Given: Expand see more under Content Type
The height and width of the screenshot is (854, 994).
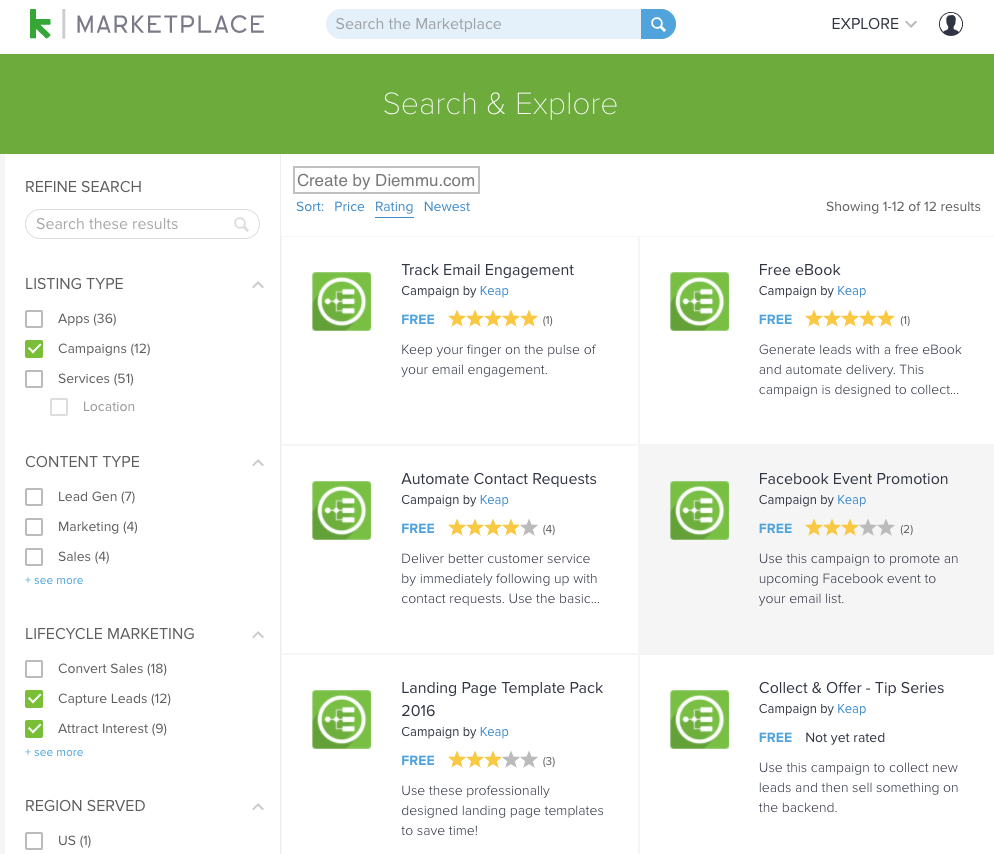Looking at the screenshot, I should pyautogui.click(x=55, y=580).
